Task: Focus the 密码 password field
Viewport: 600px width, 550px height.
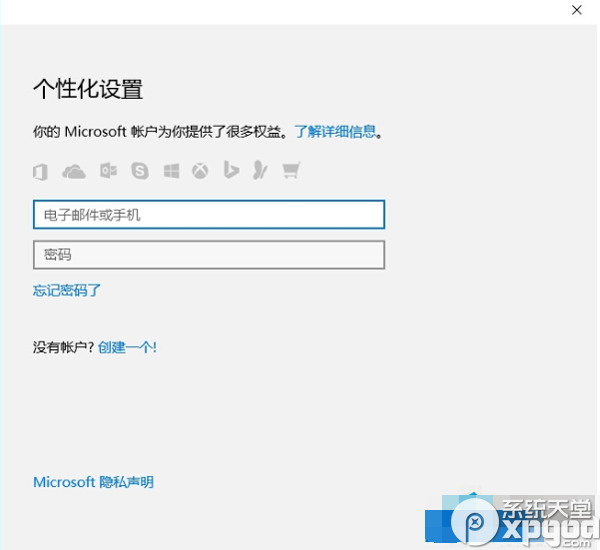Action: [209, 255]
